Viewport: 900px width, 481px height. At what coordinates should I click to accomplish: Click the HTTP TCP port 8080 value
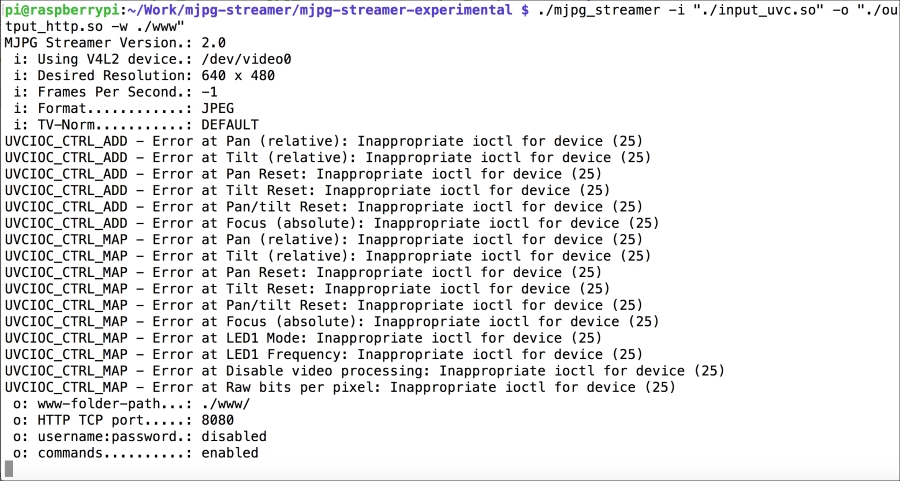(218, 420)
